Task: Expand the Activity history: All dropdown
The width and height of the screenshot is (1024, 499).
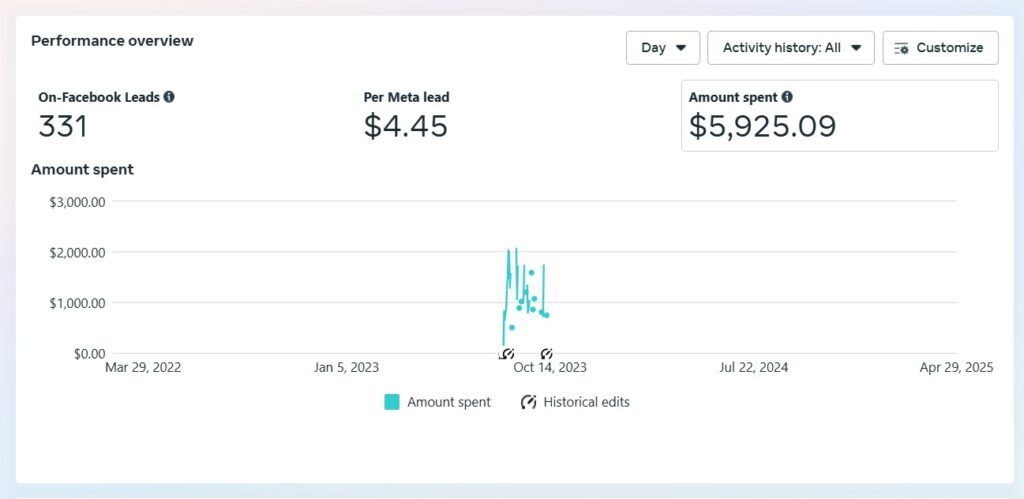Action: tap(791, 48)
